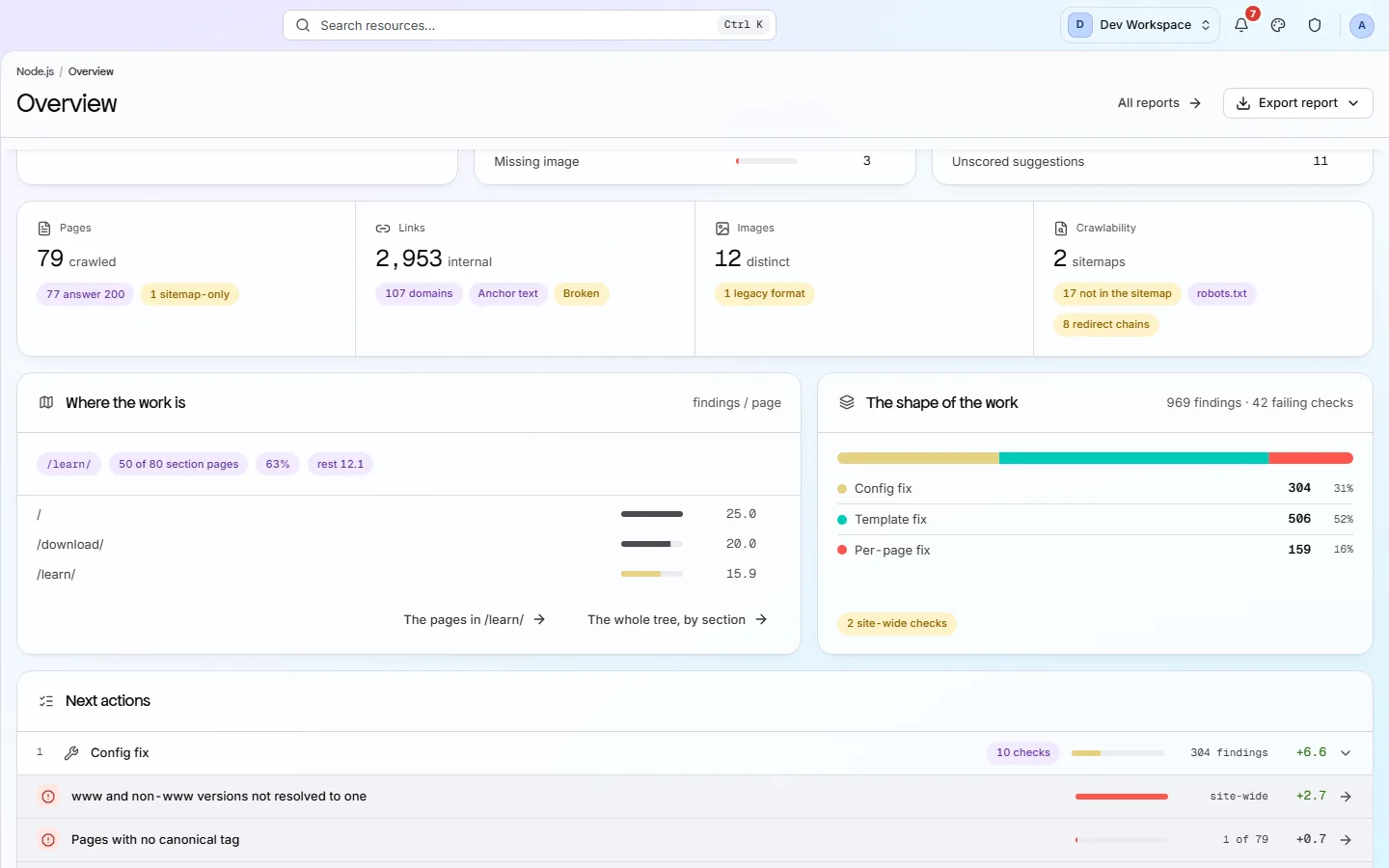Open The whole tree, by section link

pyautogui.click(x=677, y=620)
